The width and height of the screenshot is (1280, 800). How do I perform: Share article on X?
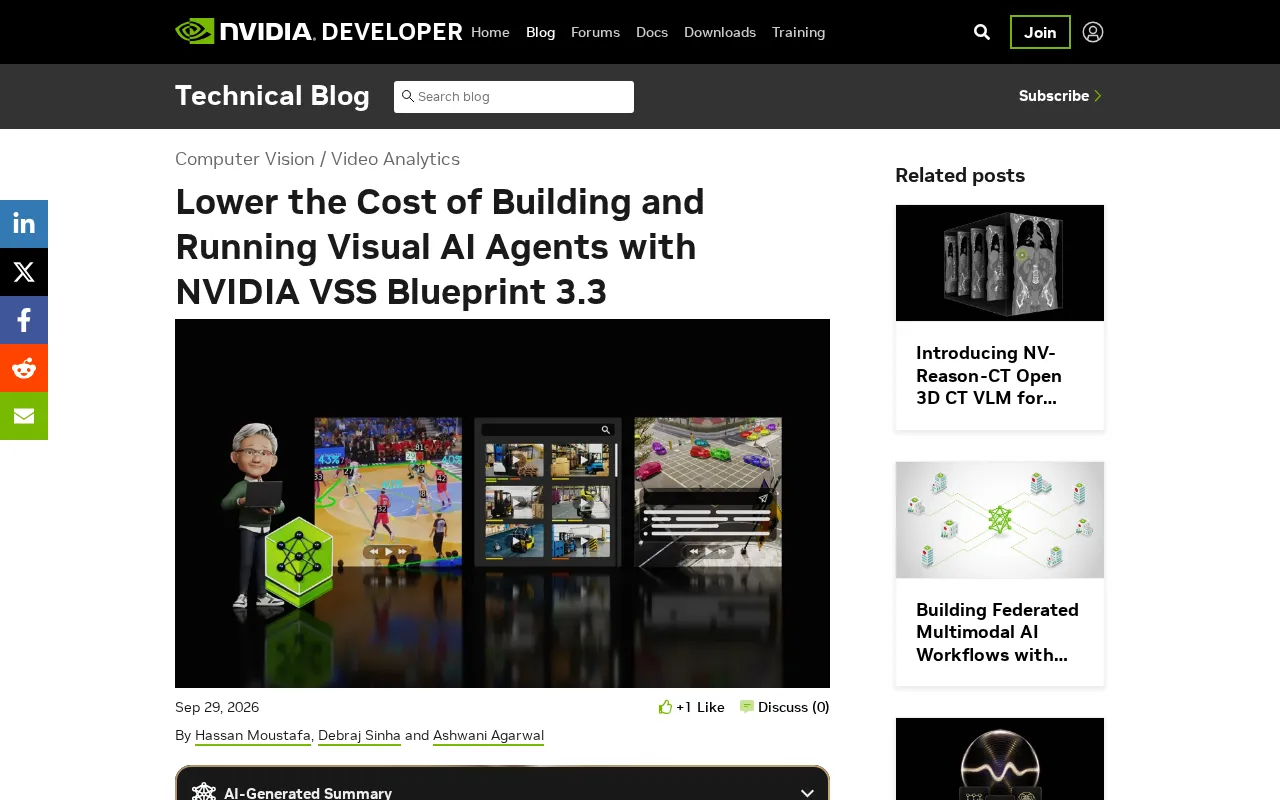coord(24,272)
